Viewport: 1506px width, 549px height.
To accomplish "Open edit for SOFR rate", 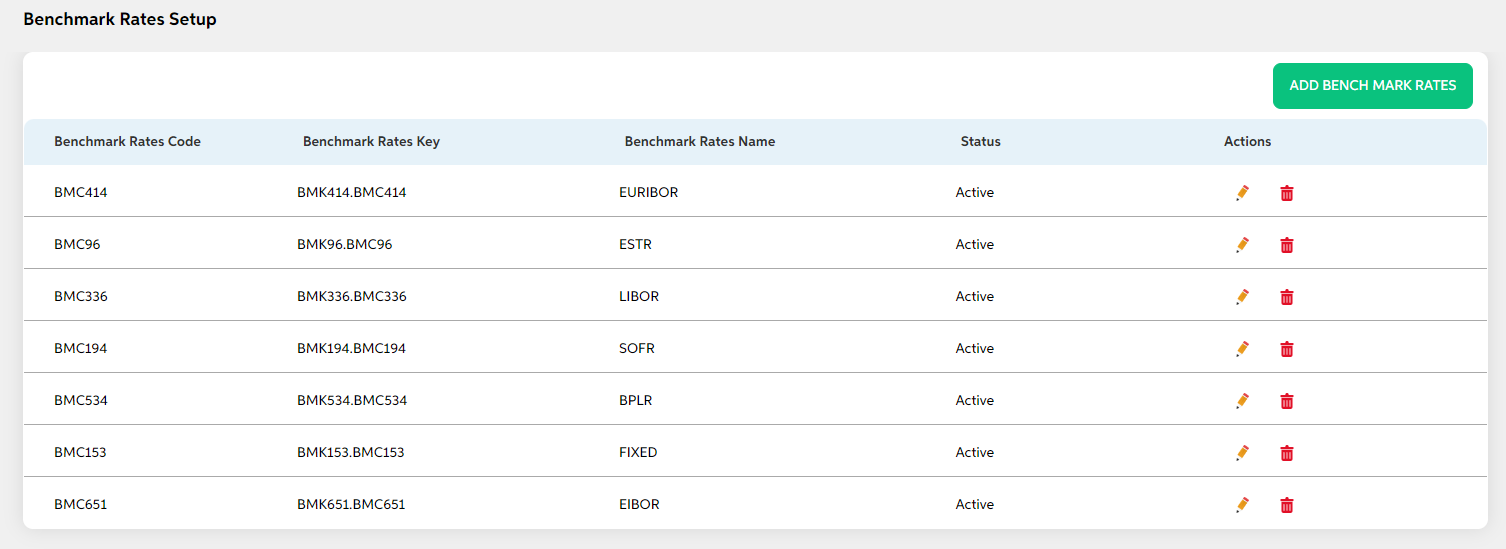I will [x=1242, y=349].
